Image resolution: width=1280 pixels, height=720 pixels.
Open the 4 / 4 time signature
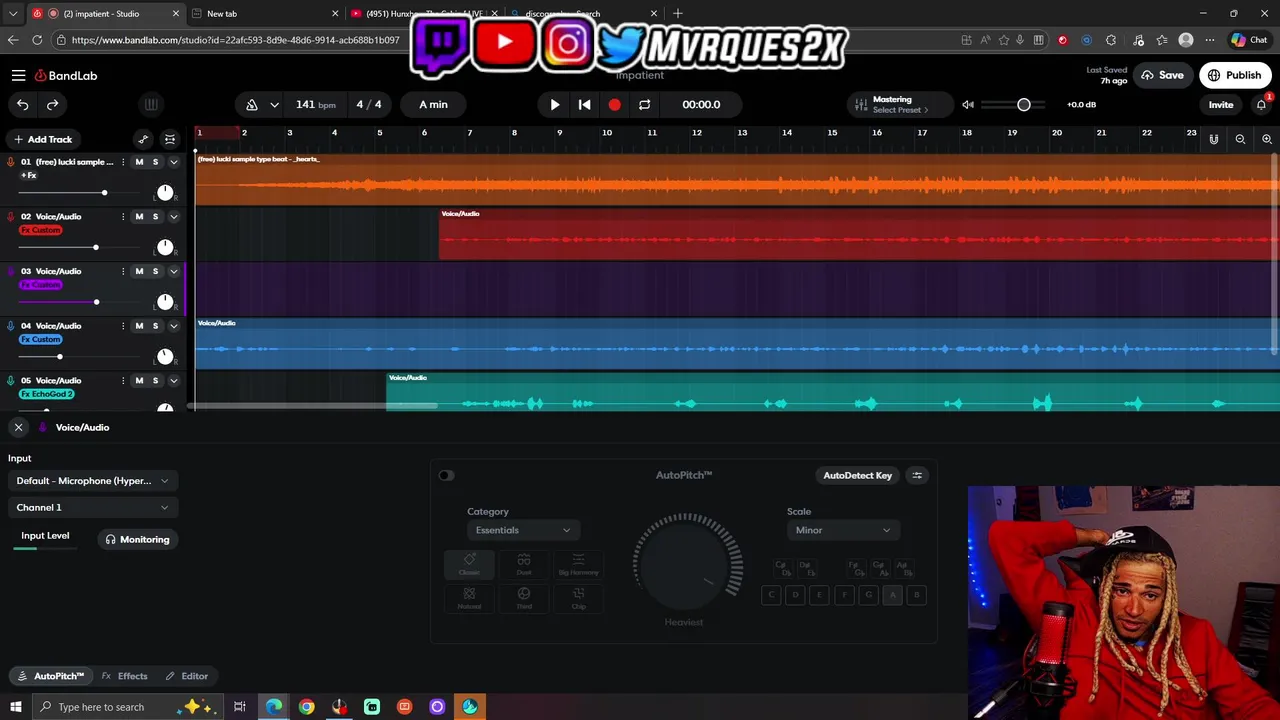pyautogui.click(x=369, y=104)
